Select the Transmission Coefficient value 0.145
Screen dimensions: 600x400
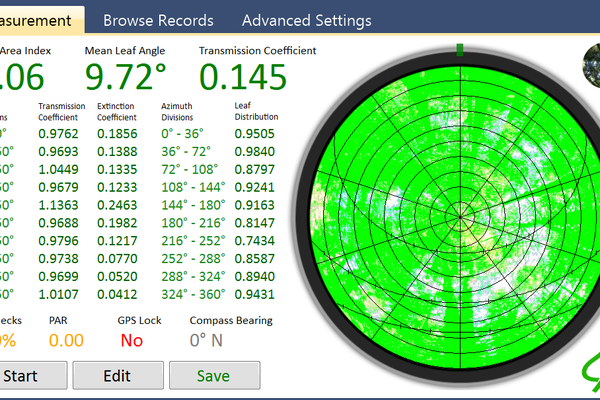(x=243, y=77)
